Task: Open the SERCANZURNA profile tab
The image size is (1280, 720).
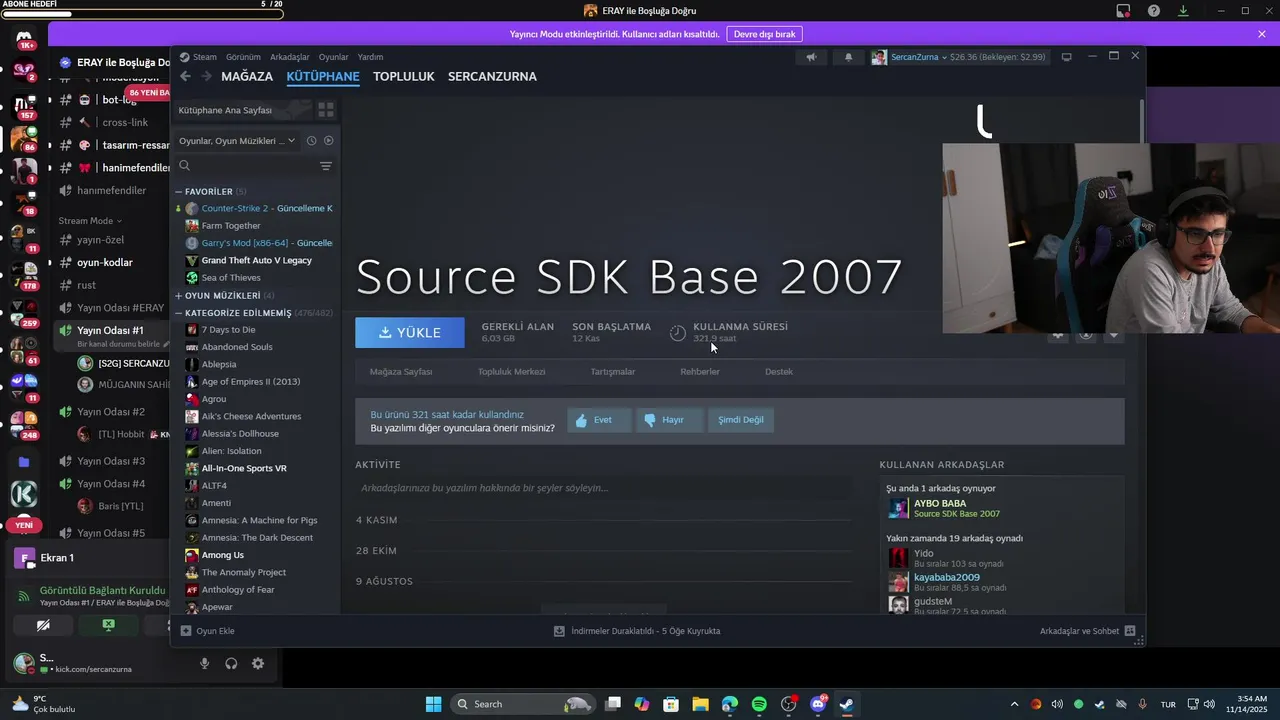Action: [492, 76]
